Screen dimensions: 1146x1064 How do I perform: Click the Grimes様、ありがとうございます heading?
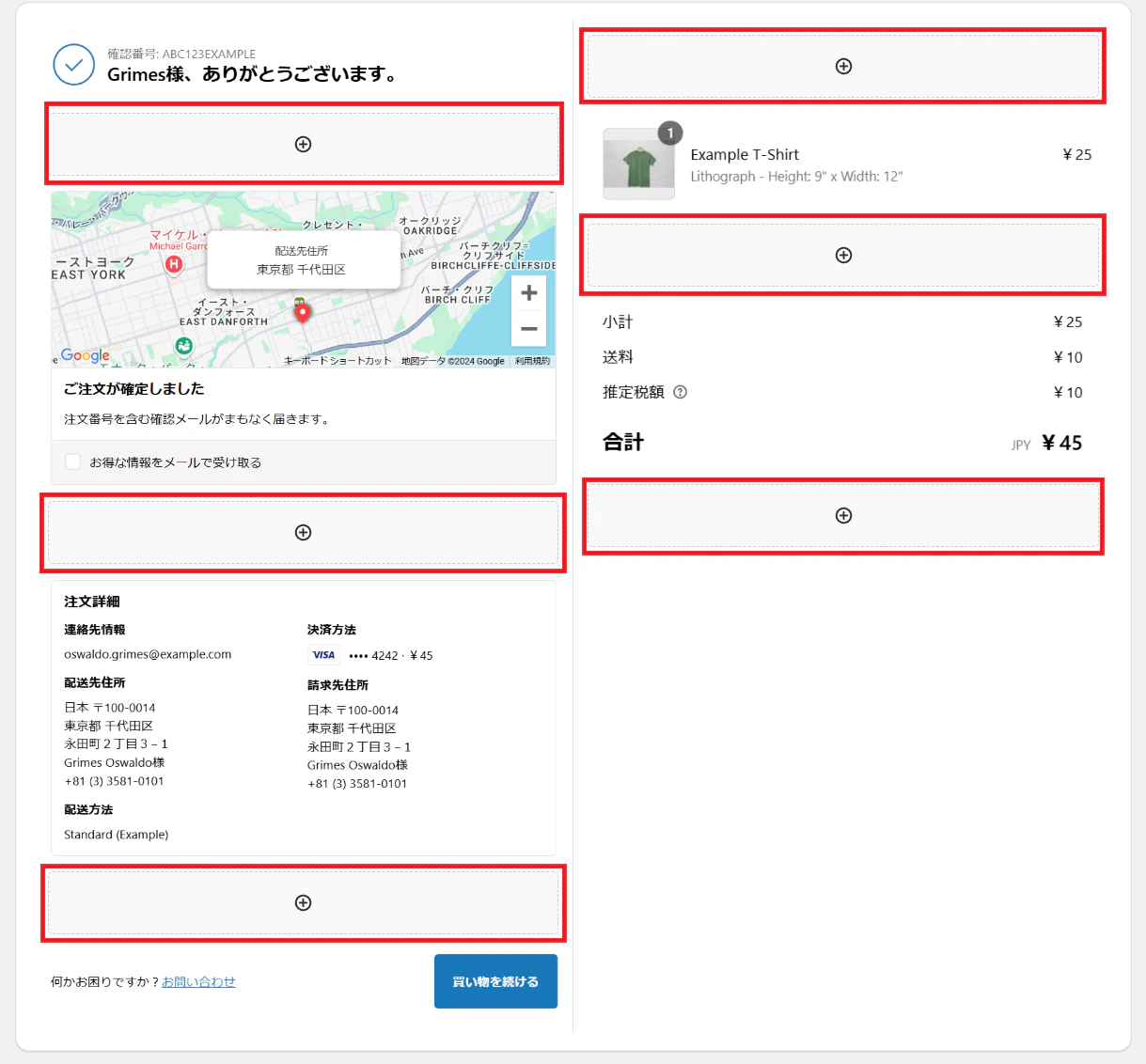(254, 74)
